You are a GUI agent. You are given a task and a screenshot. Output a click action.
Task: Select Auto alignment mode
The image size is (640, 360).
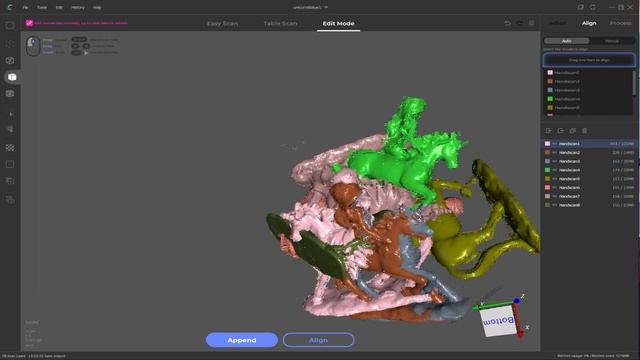567,41
